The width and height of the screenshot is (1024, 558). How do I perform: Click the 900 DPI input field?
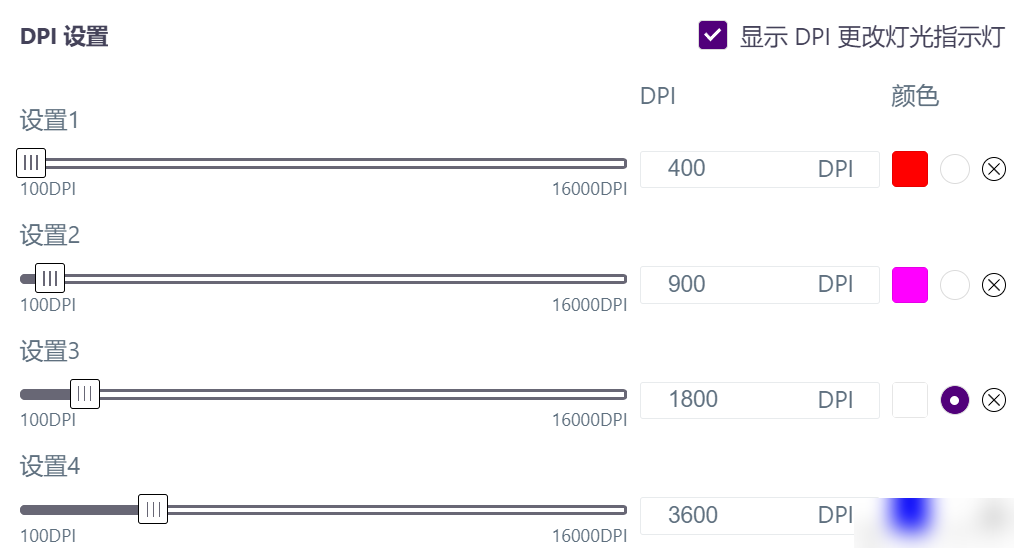[760, 285]
